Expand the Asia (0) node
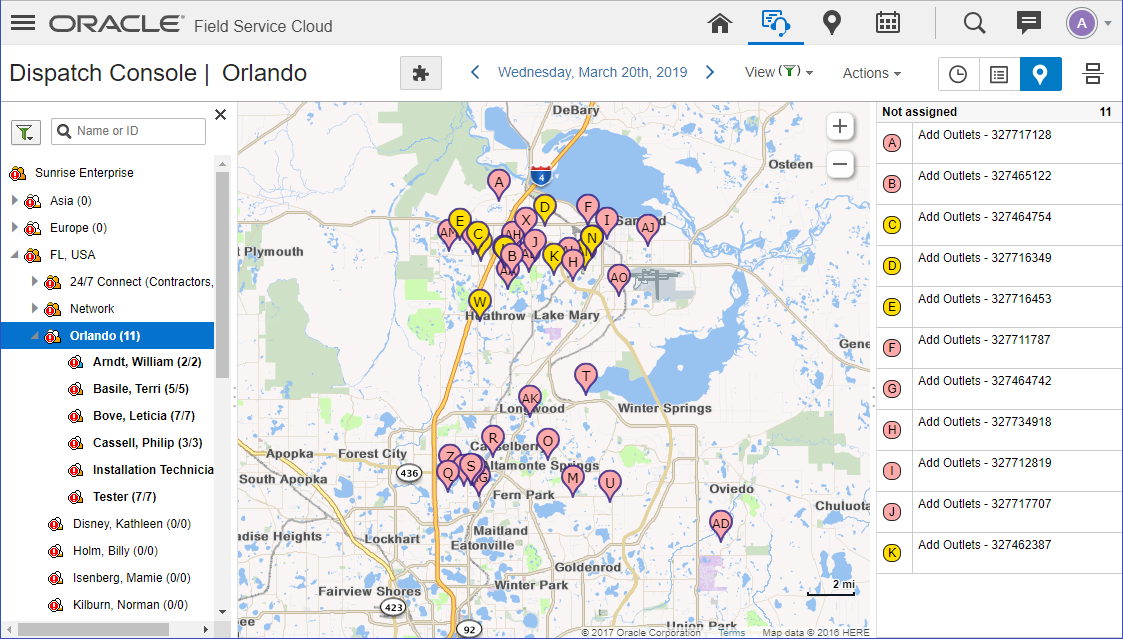1123x639 pixels. pos(15,201)
